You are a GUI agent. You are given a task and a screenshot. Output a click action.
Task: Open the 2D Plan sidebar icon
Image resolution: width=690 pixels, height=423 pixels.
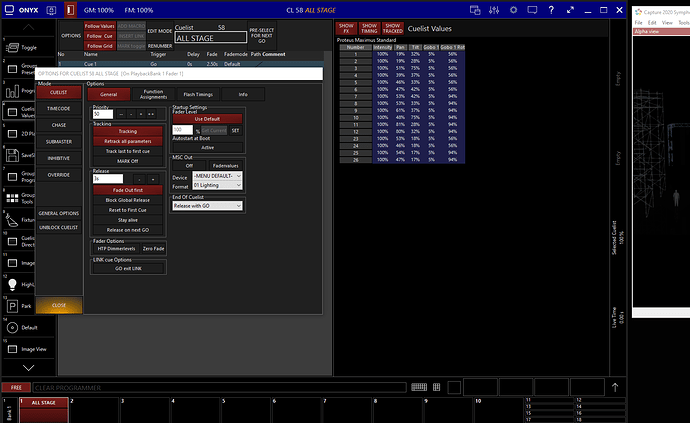(12, 134)
